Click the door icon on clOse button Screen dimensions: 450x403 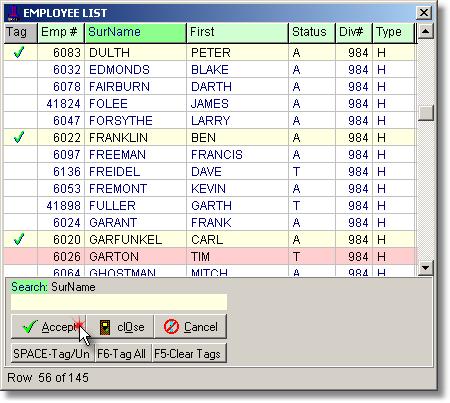click(105, 327)
